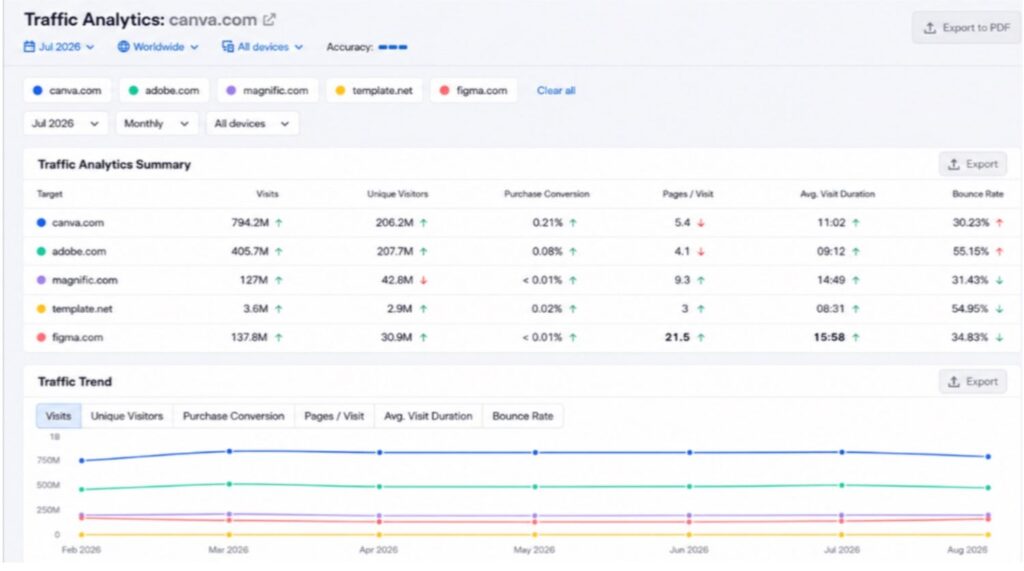Switch to the Avg. Visit Duration tab
The height and width of the screenshot is (571, 1024).
[x=428, y=416]
